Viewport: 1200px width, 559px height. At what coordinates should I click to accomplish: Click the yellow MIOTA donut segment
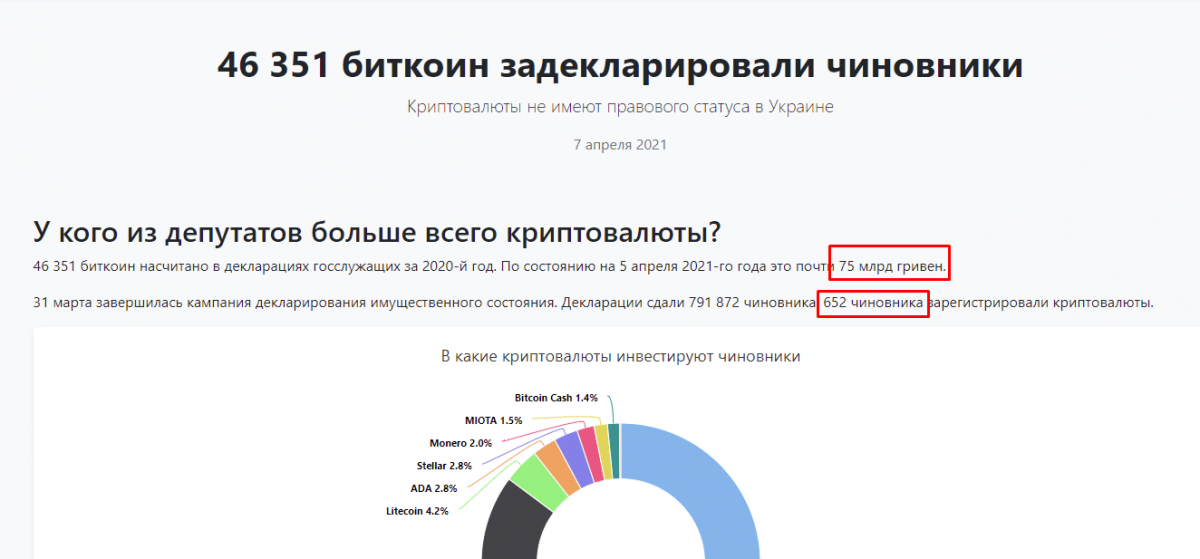pos(603,451)
